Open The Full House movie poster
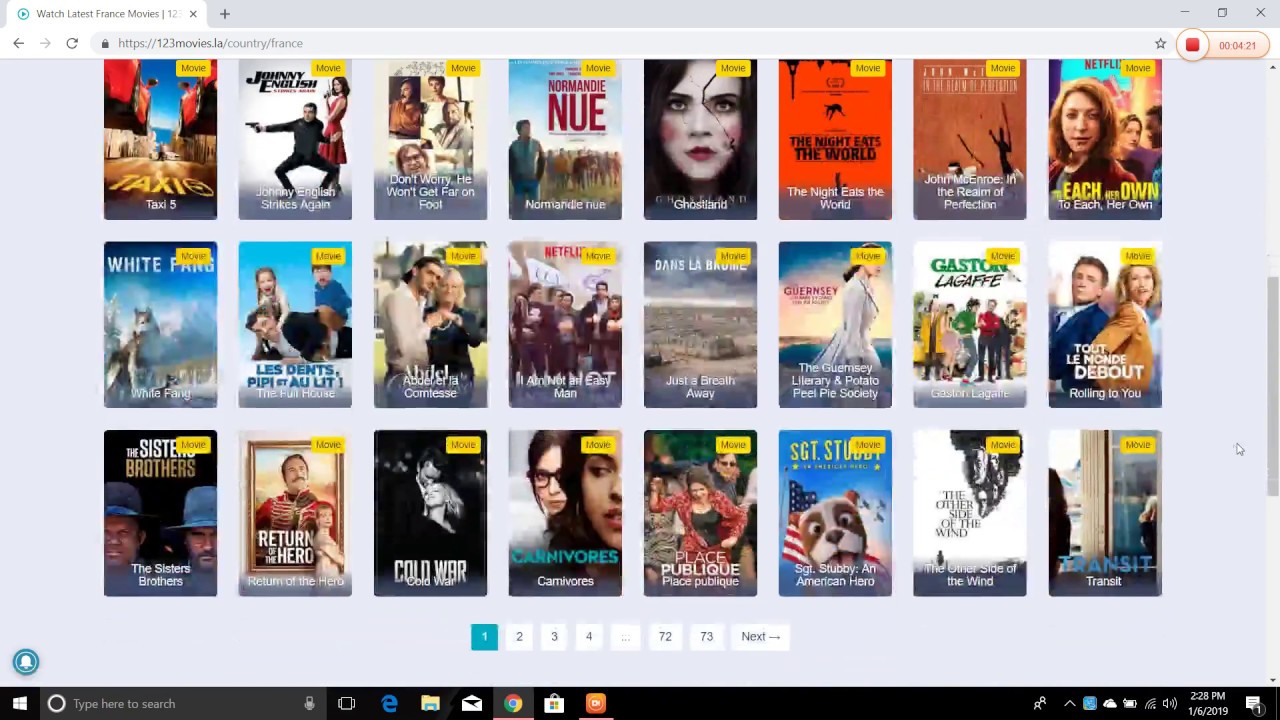Viewport: 1280px width, 720px height. [295, 325]
